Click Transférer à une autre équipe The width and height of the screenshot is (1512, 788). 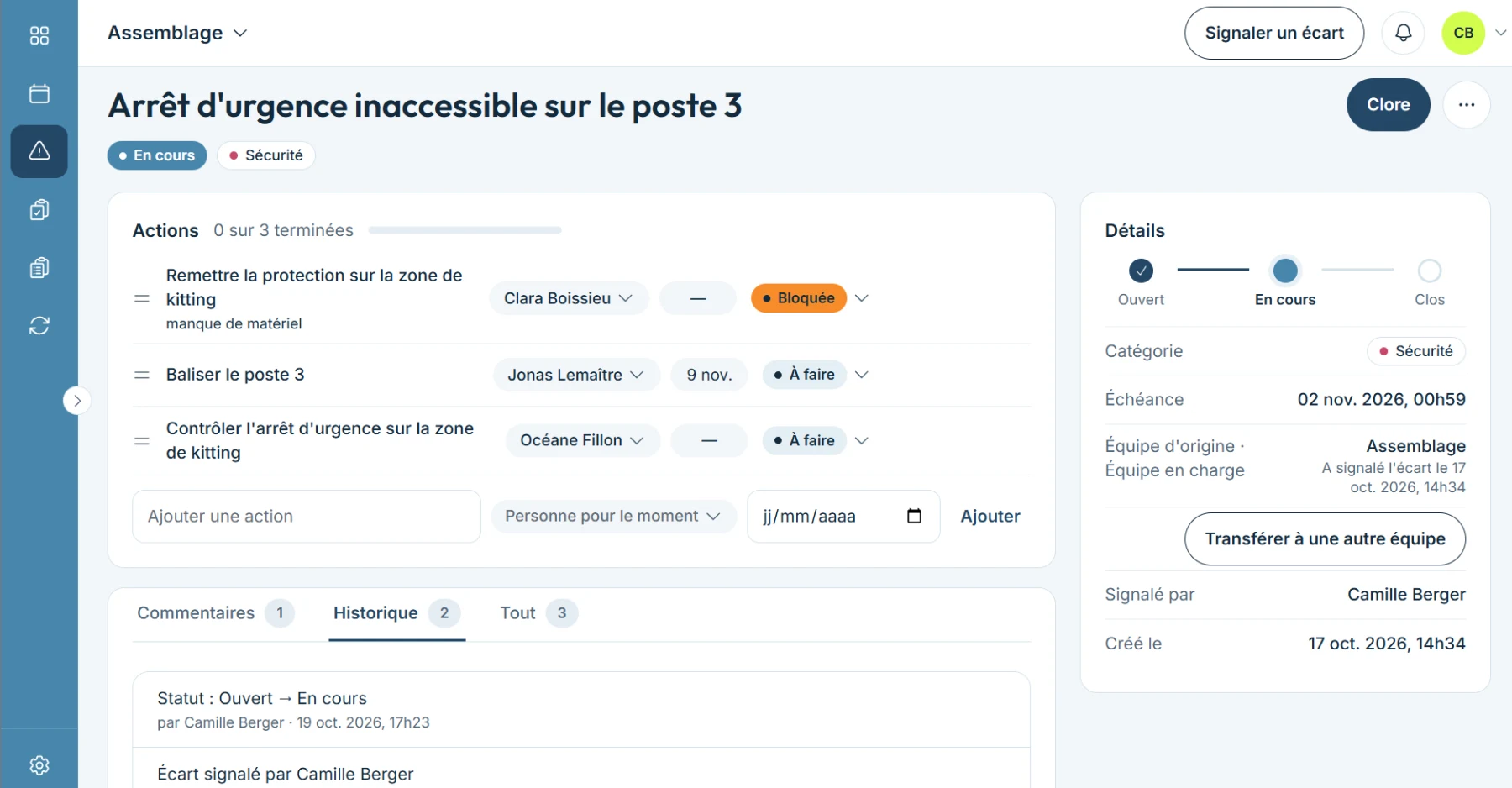(1325, 538)
